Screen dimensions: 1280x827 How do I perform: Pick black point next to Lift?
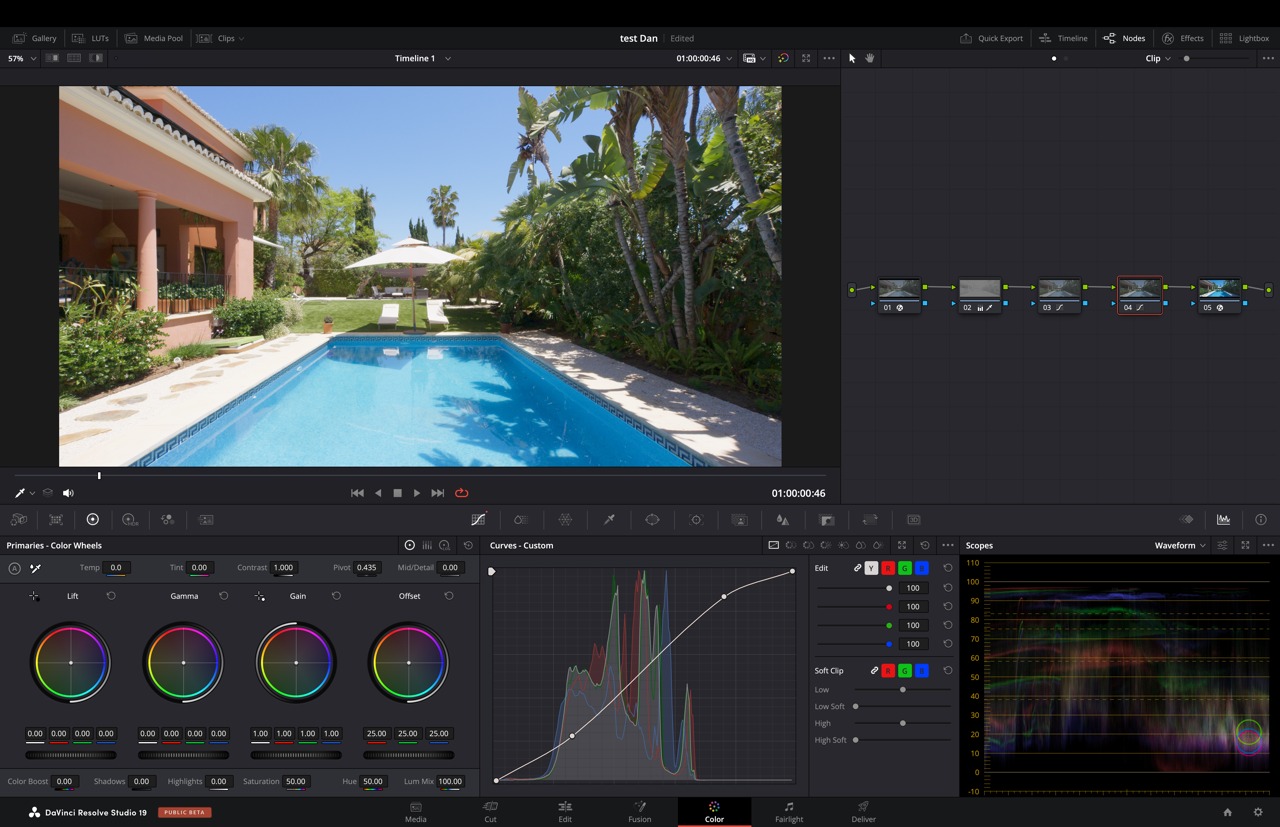[34, 596]
